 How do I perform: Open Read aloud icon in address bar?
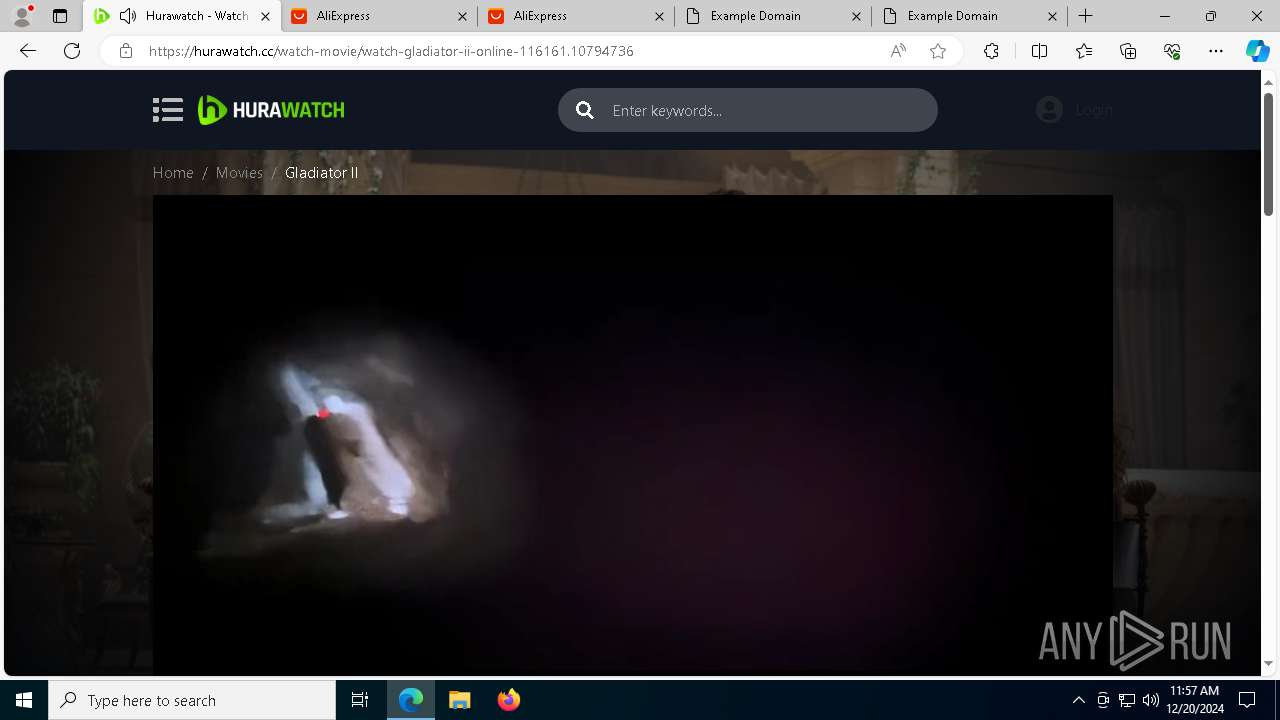[898, 51]
